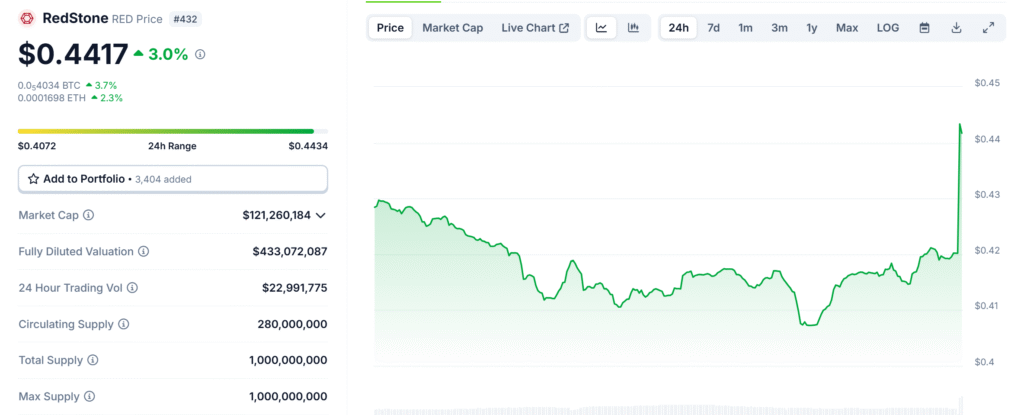
Task: Click info icon beside Fully Diluted Valuation
Action: [143, 252]
